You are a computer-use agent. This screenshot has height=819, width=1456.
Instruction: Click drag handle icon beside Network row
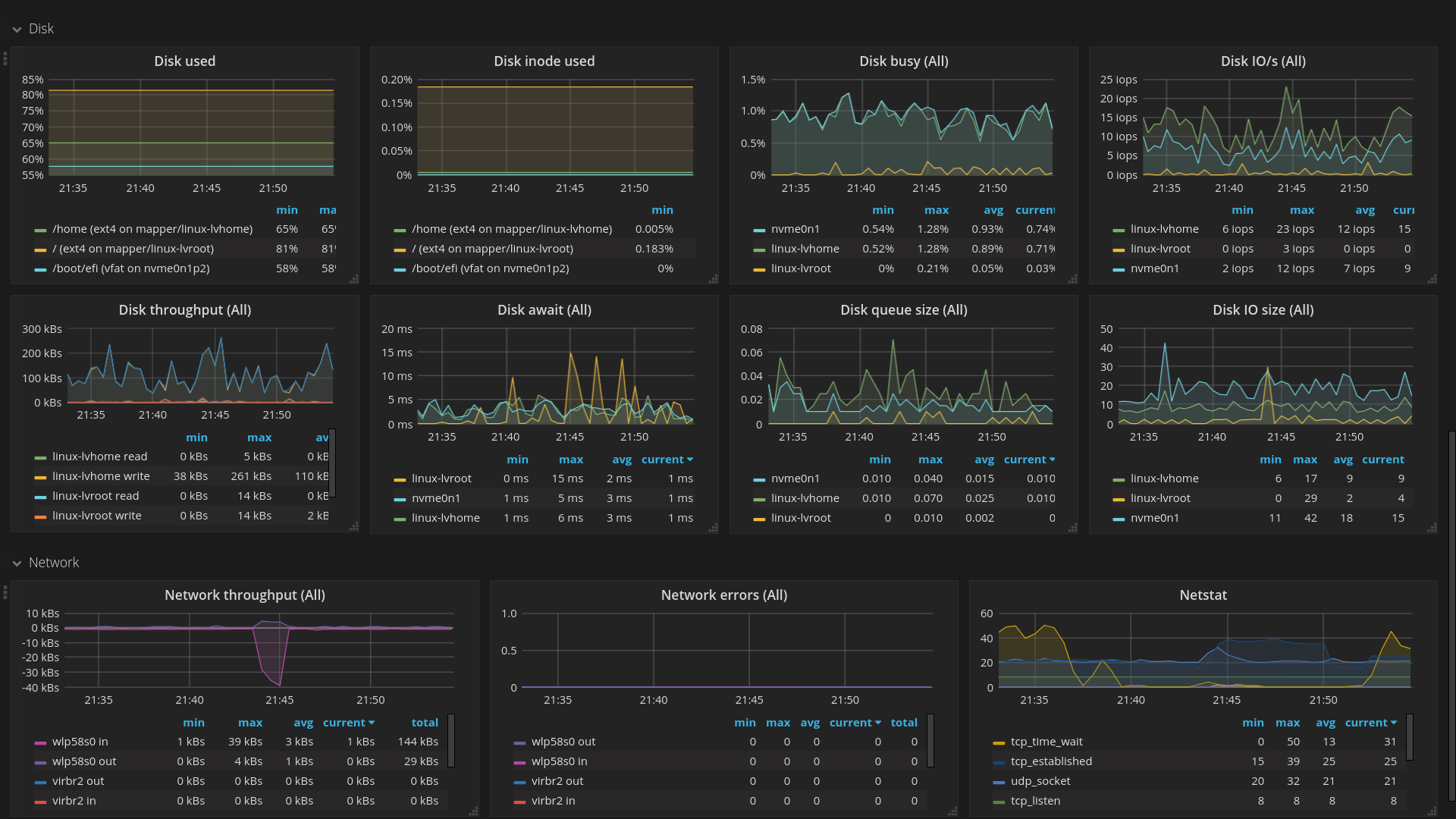tap(5, 591)
